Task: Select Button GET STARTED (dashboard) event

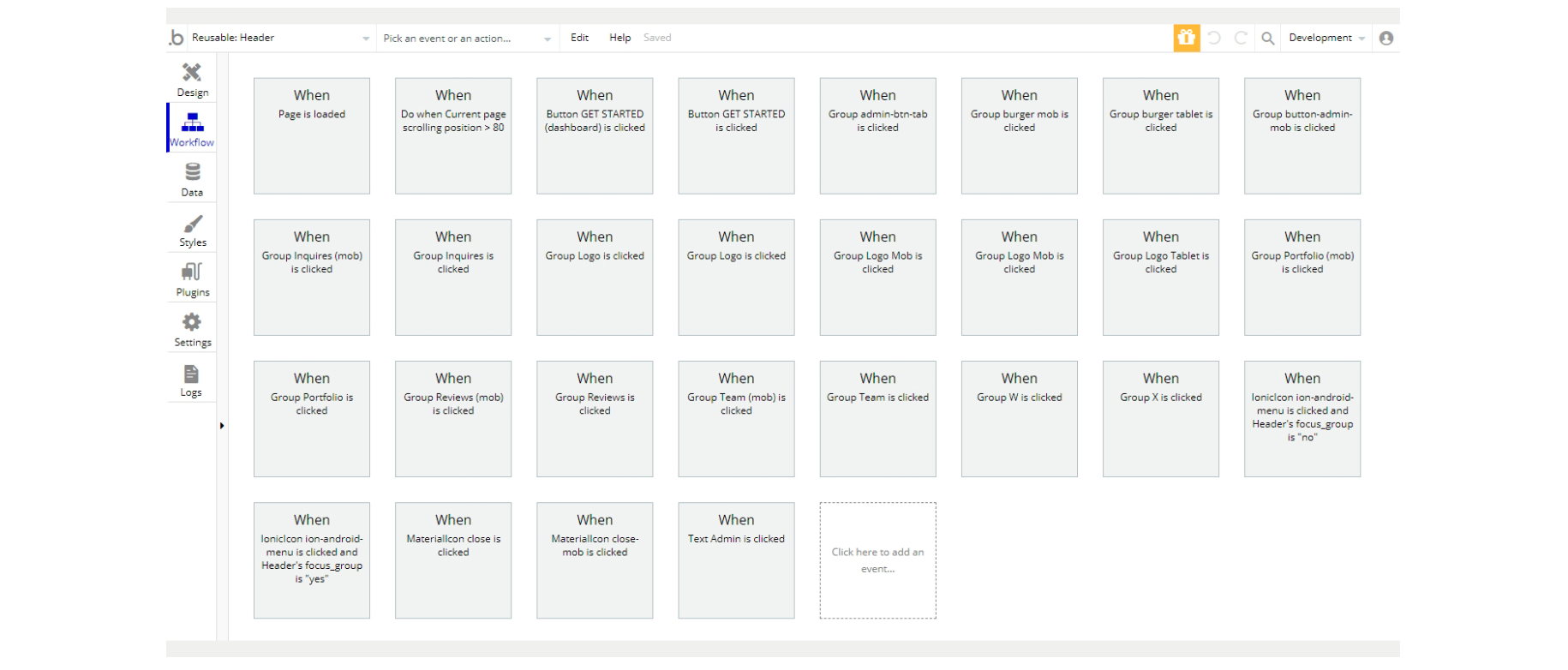Action: coord(595,136)
